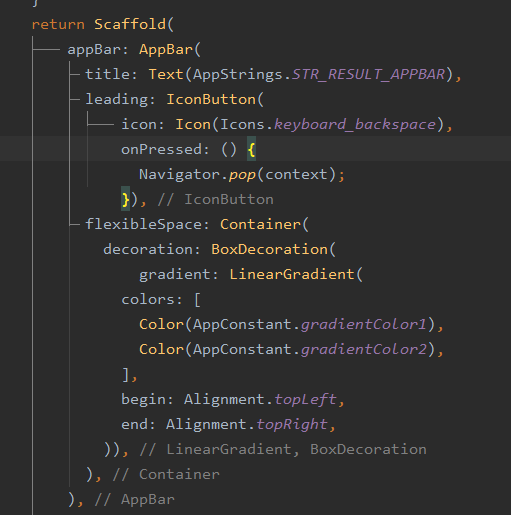Click 'icon:' parameter name

tap(143, 124)
